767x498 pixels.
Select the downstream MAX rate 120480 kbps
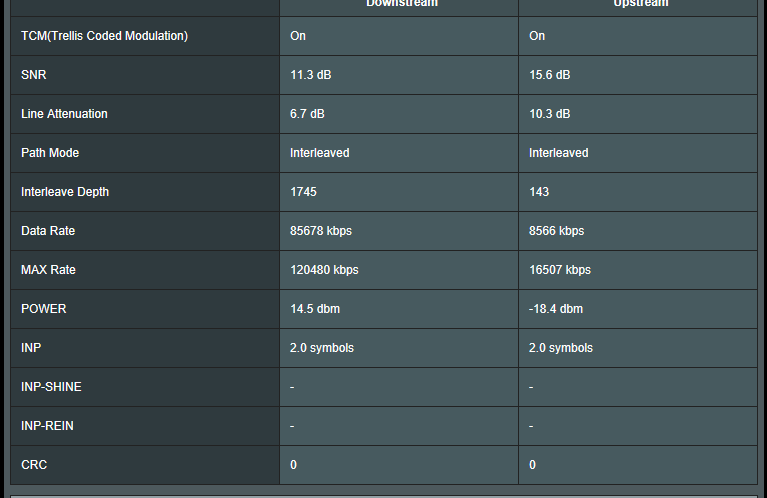coord(324,270)
